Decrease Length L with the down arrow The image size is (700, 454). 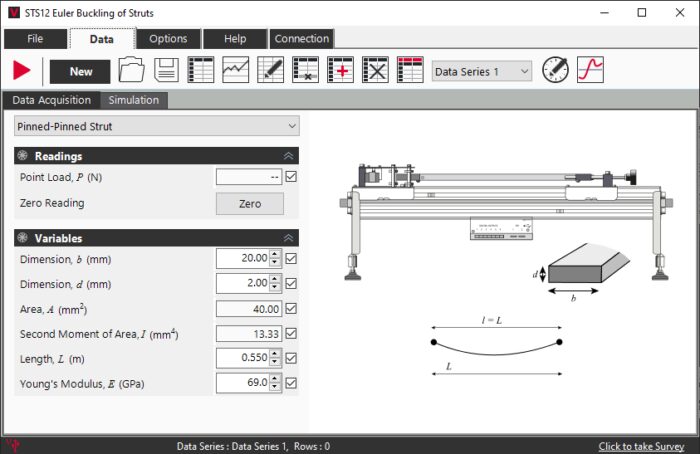[x=275, y=362]
